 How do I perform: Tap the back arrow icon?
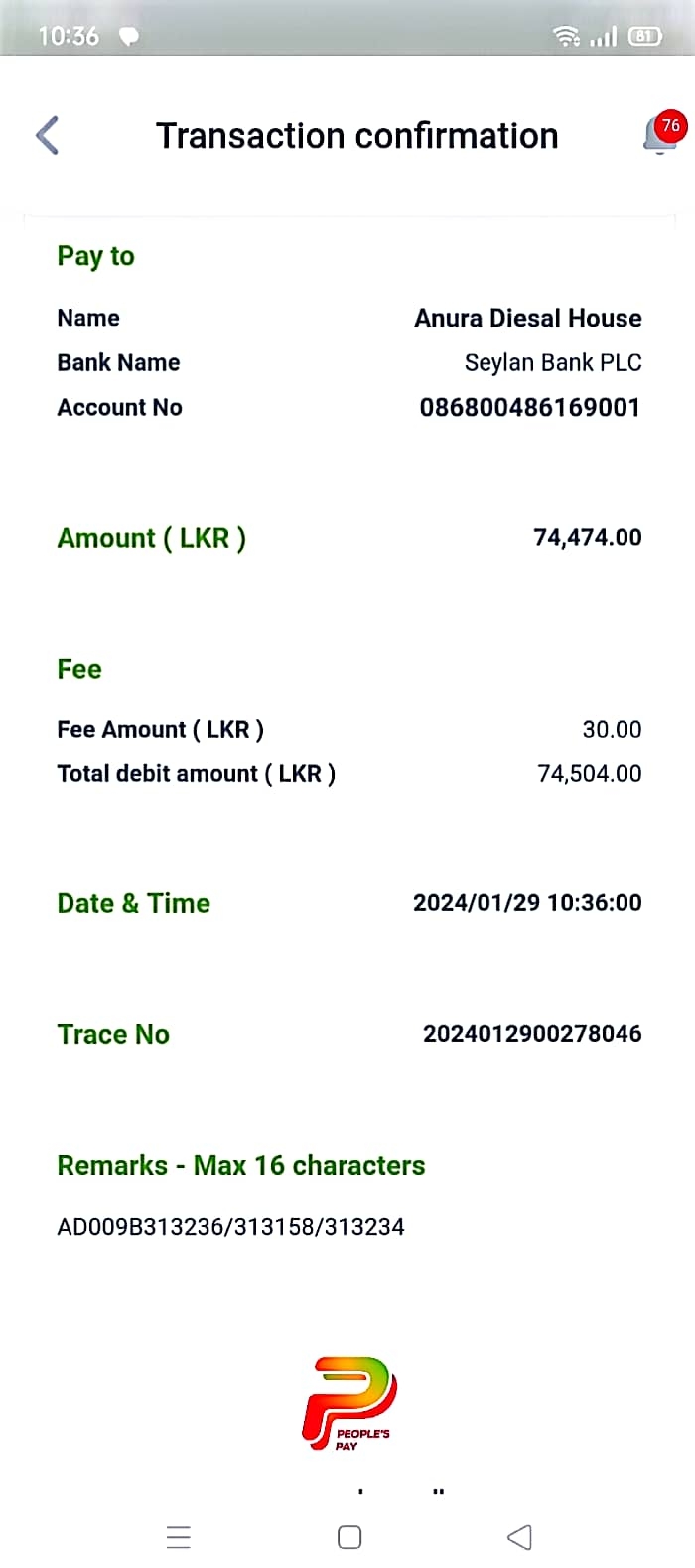(48, 136)
